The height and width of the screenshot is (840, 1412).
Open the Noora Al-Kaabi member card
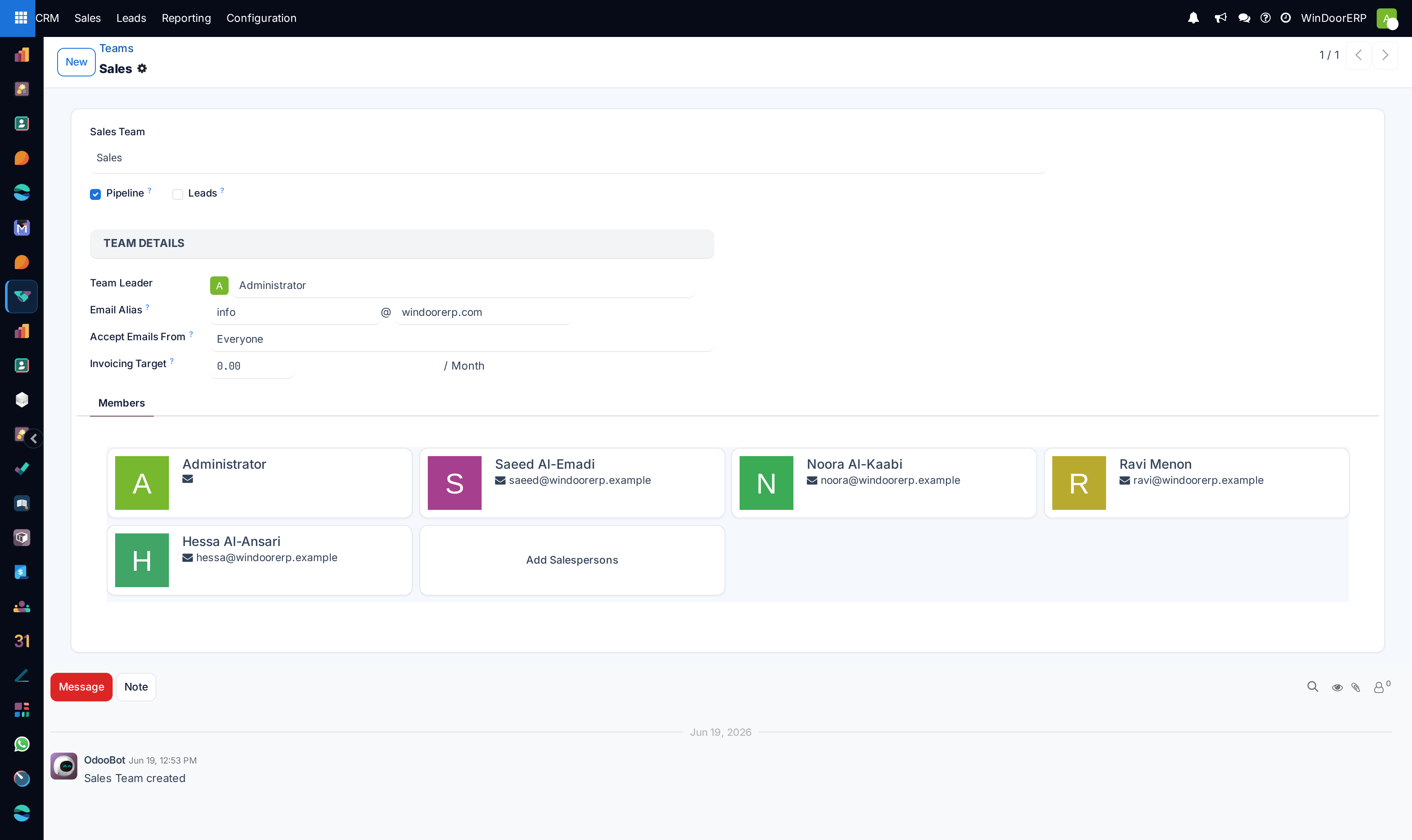point(884,483)
